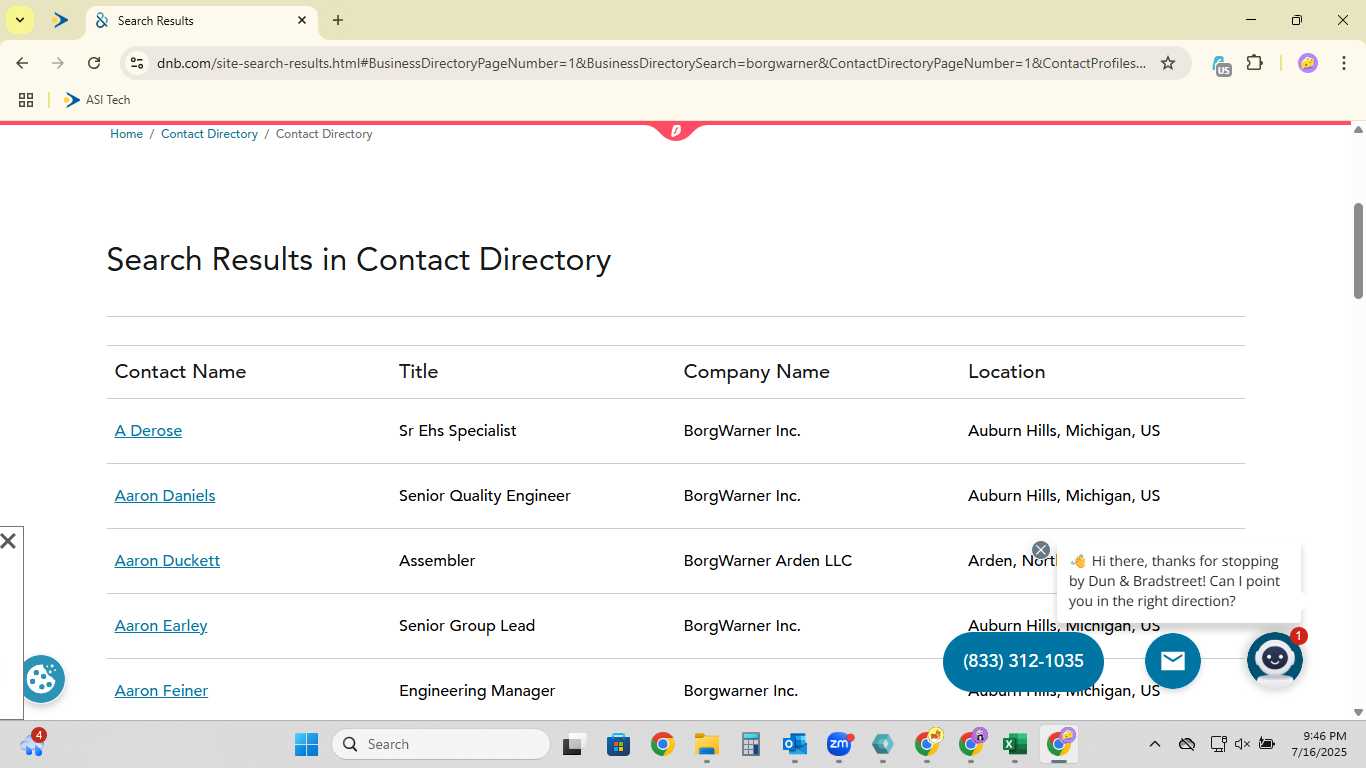The image size is (1366, 768).
Task: View site information icon in address bar
Action: (137, 63)
